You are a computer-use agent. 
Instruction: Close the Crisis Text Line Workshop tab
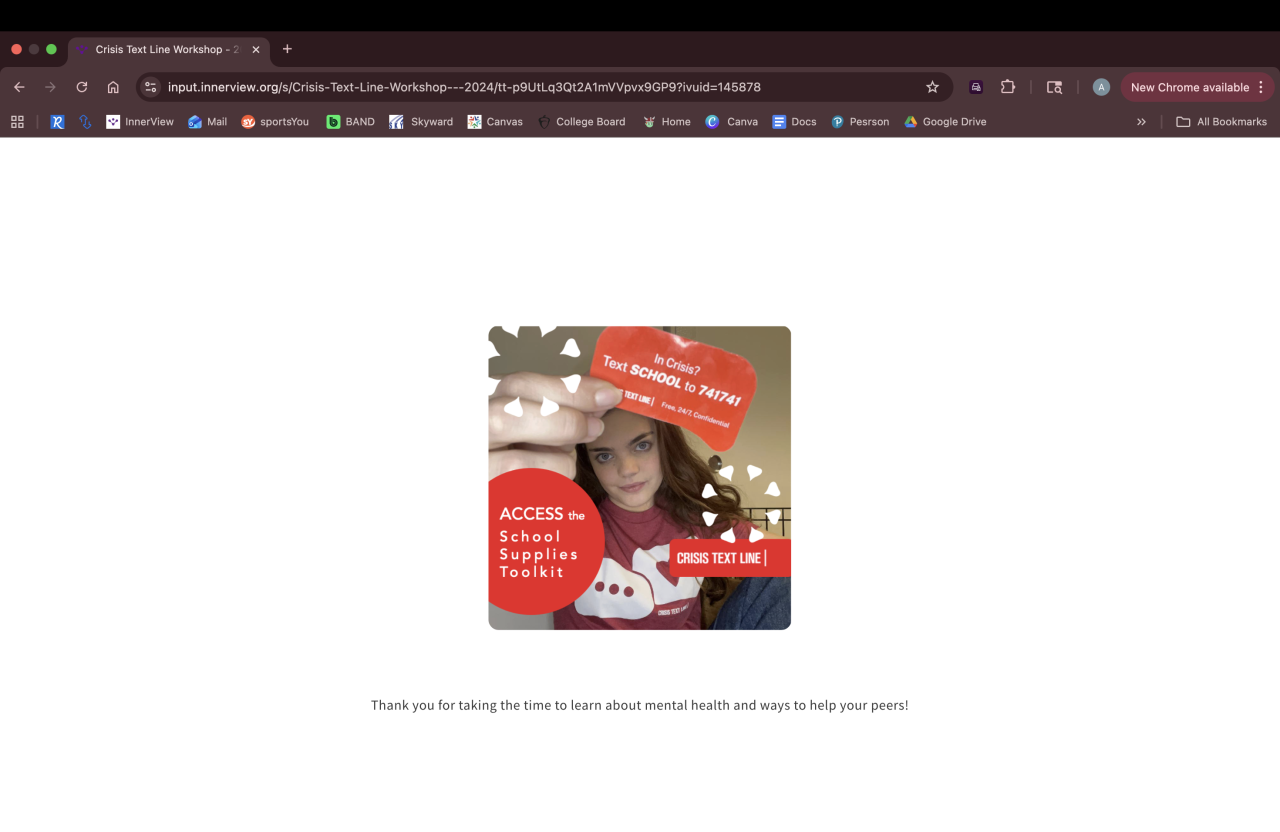point(256,49)
